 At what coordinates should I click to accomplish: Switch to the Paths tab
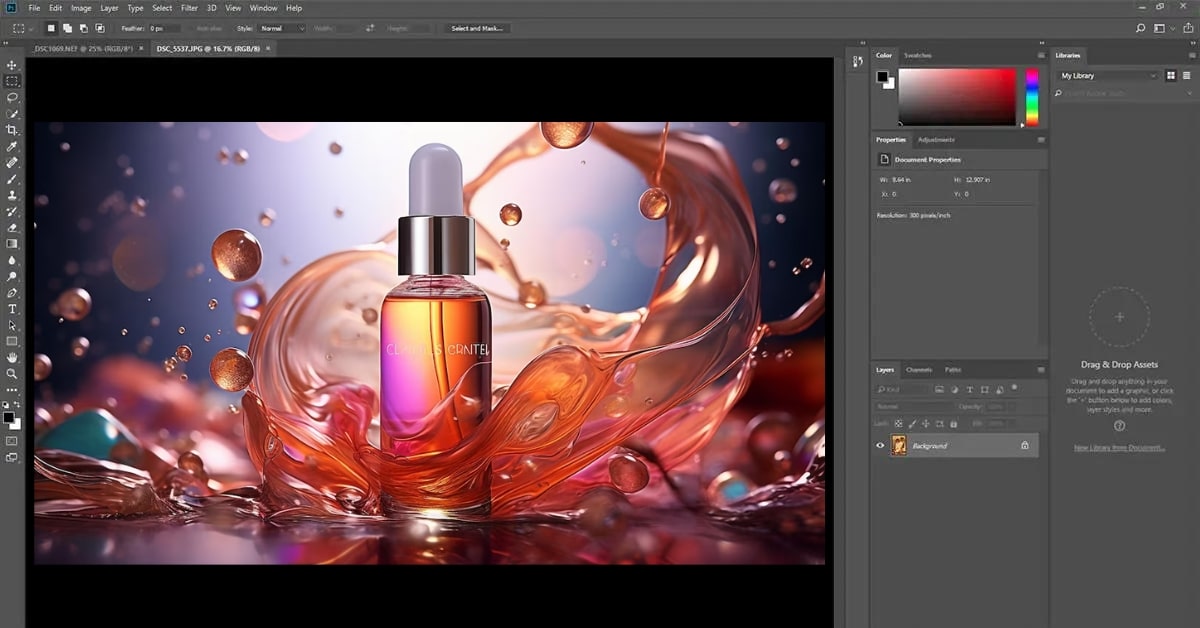coord(953,370)
